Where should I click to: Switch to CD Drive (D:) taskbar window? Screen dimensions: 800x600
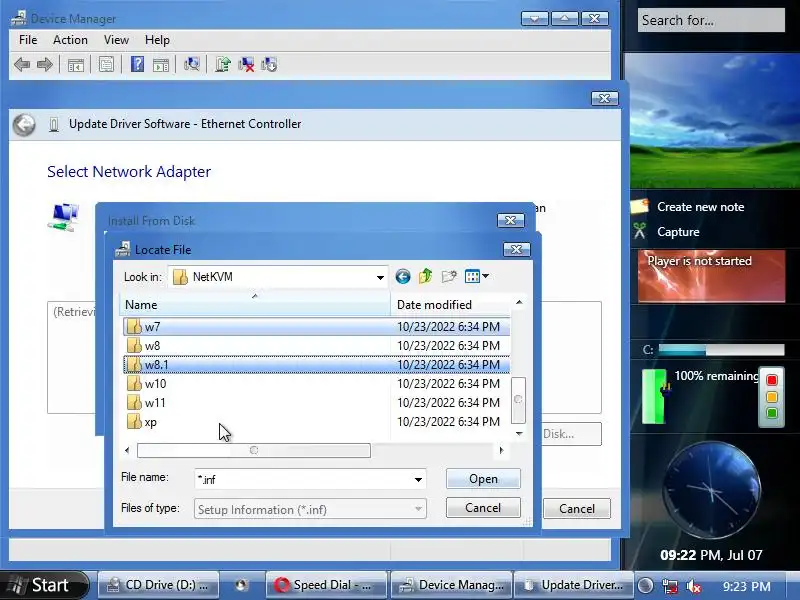point(158,585)
